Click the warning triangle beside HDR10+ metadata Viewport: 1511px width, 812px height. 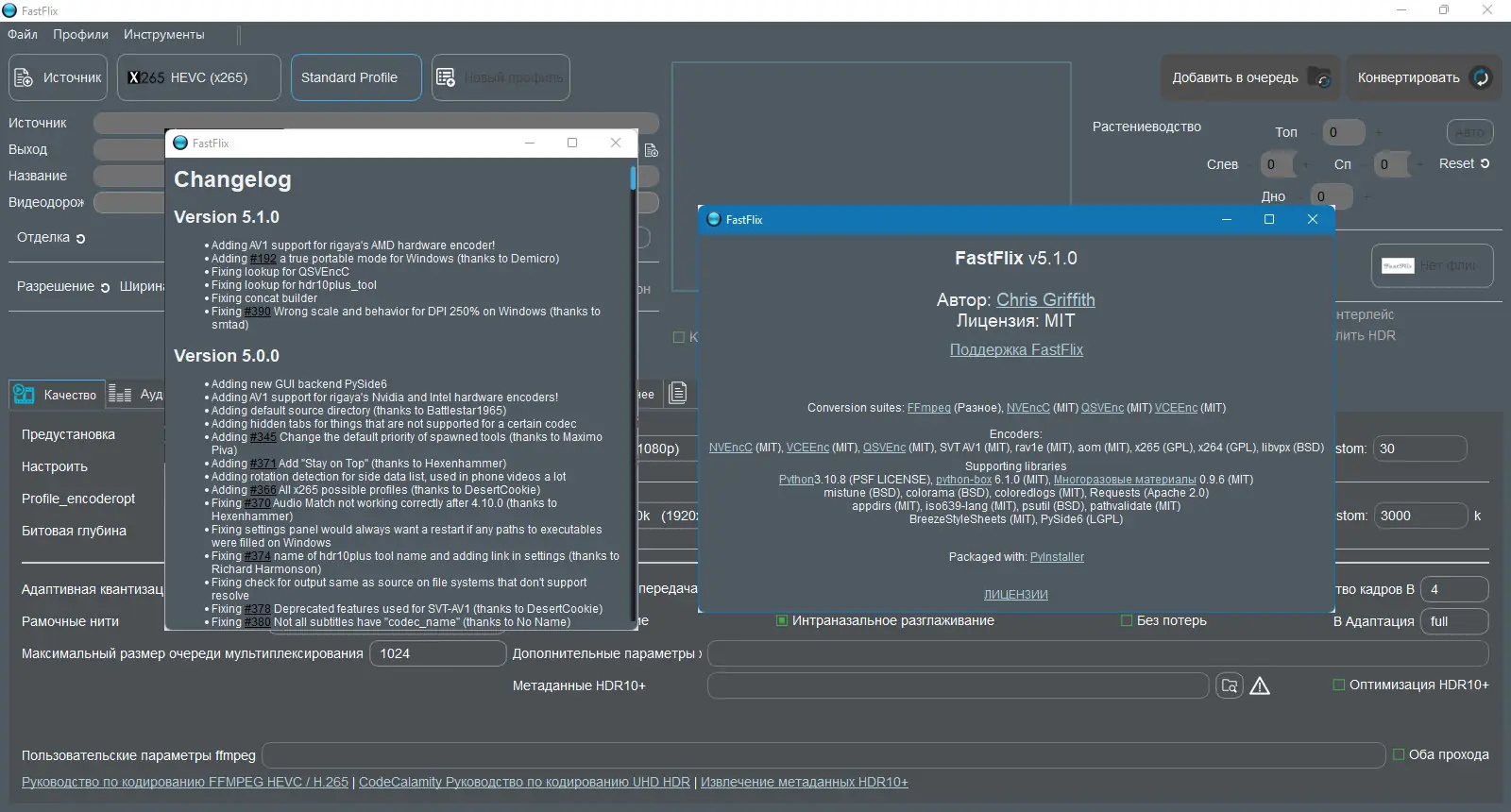pos(1260,685)
